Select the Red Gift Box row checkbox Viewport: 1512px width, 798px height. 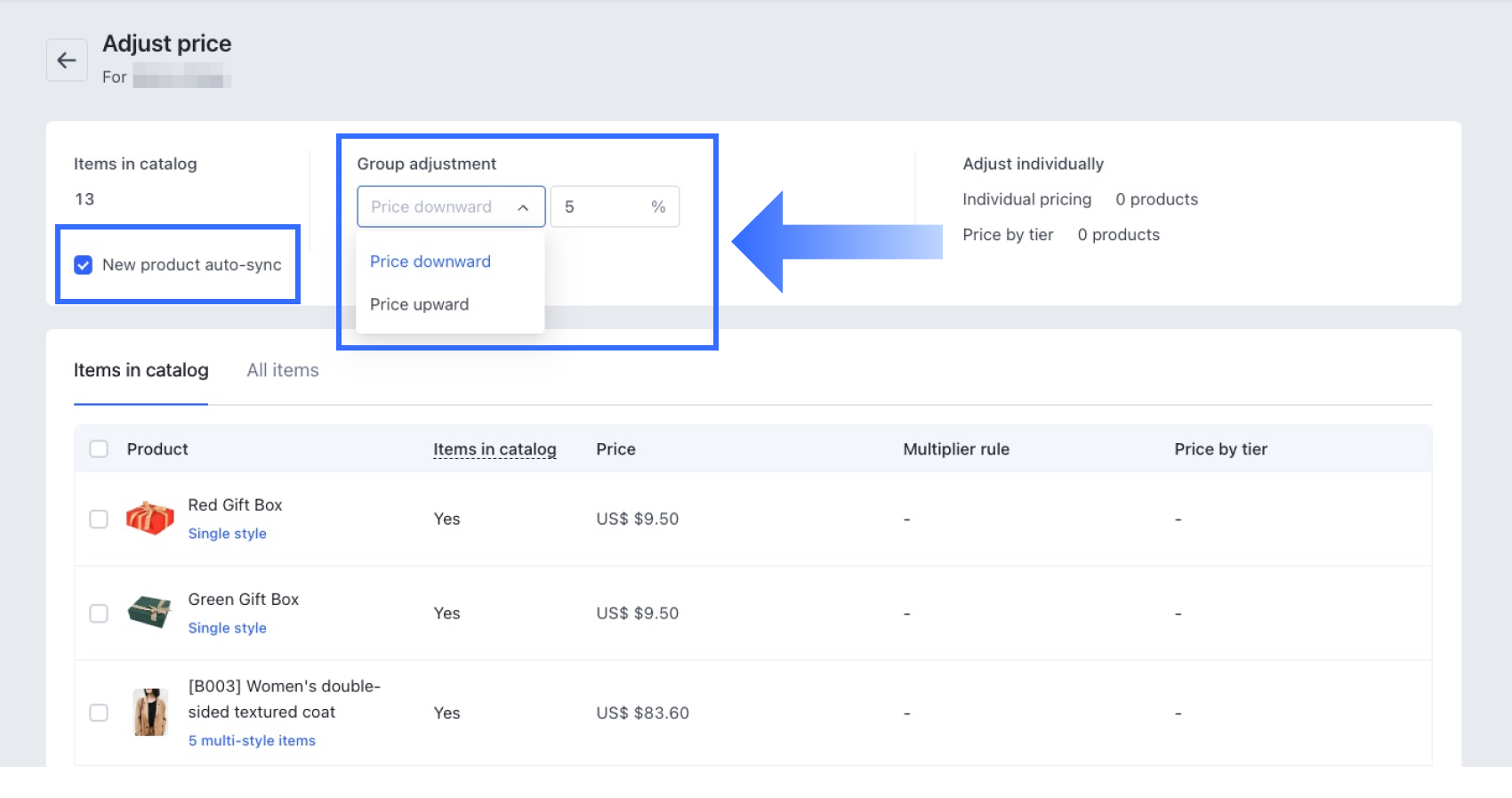(99, 520)
